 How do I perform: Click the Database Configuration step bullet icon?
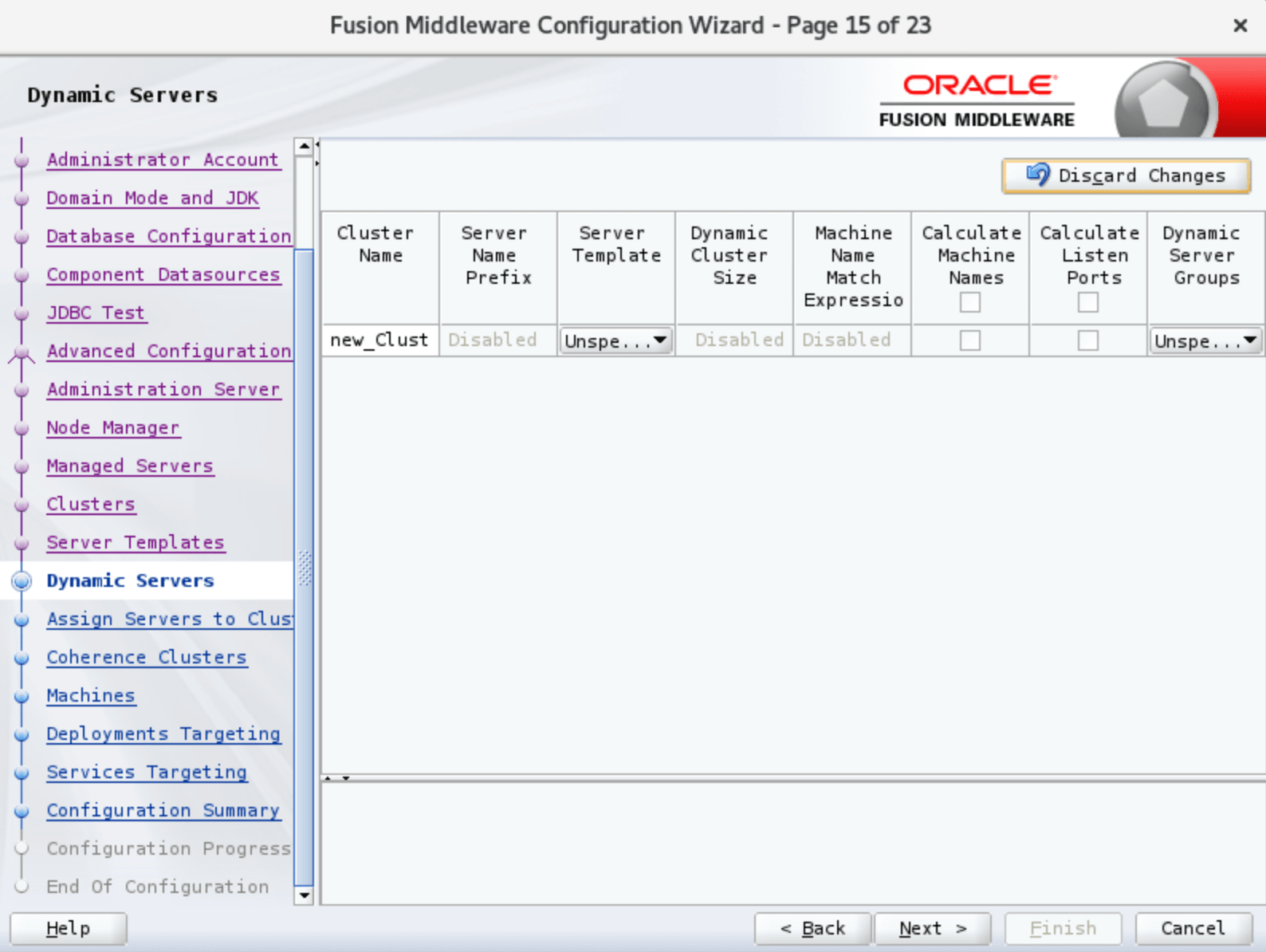point(22,237)
